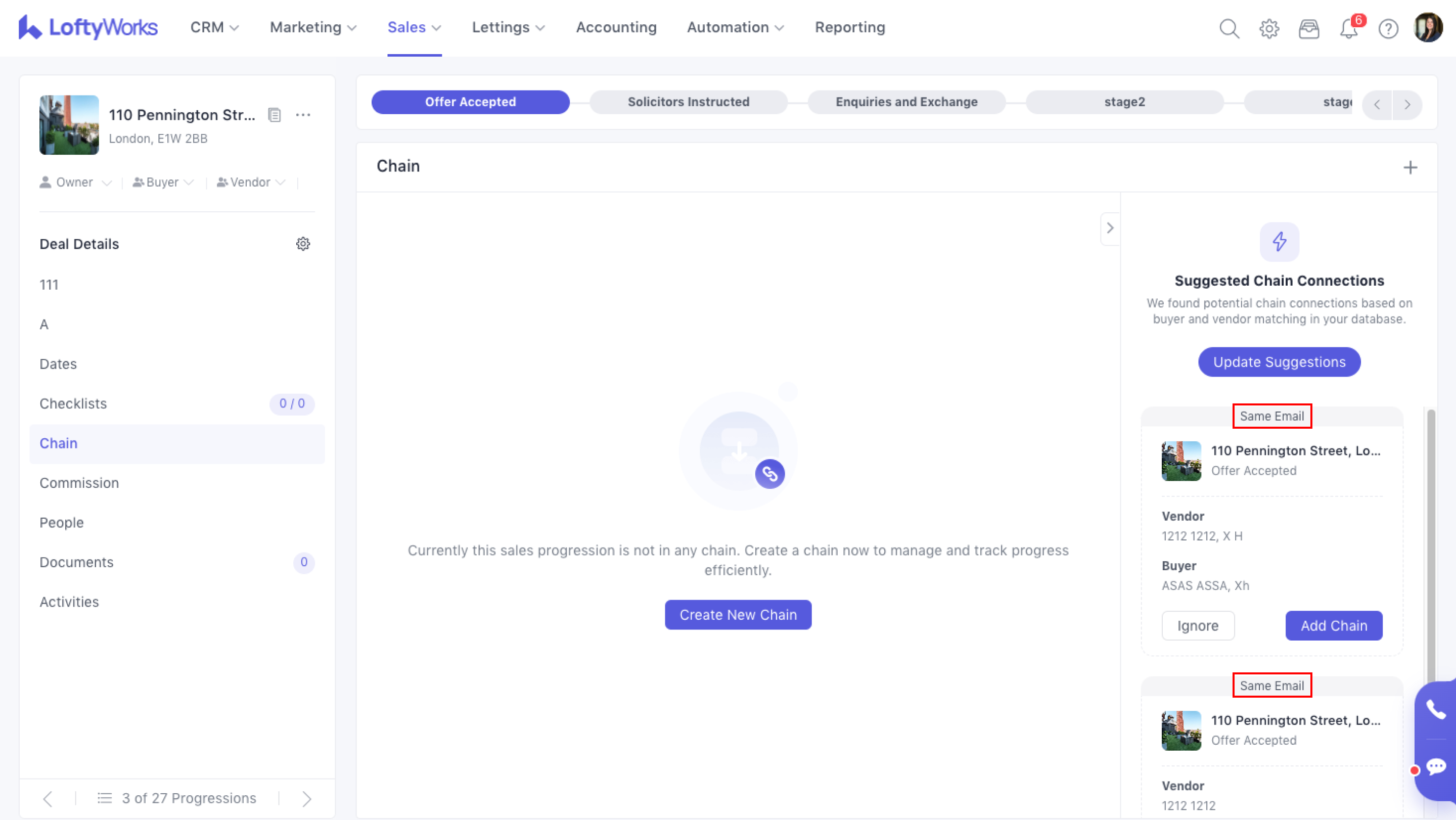
Task: Open the notes icon beside property title
Action: (x=274, y=115)
